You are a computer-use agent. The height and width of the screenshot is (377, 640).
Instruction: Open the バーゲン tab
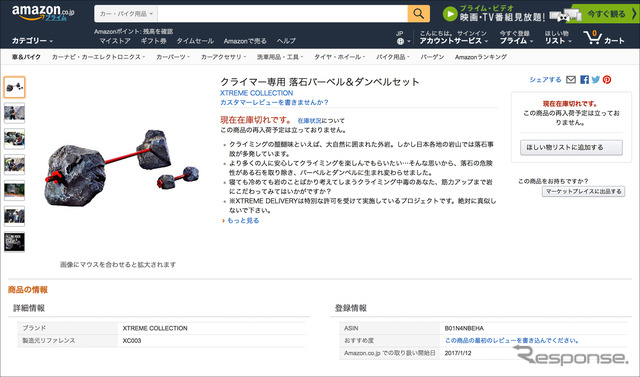(x=432, y=57)
